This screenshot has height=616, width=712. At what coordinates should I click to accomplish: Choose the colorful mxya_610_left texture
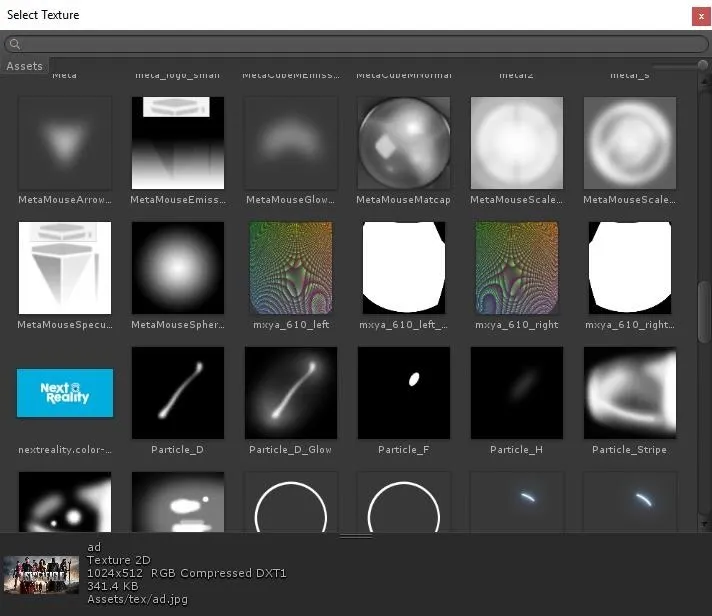click(291, 268)
